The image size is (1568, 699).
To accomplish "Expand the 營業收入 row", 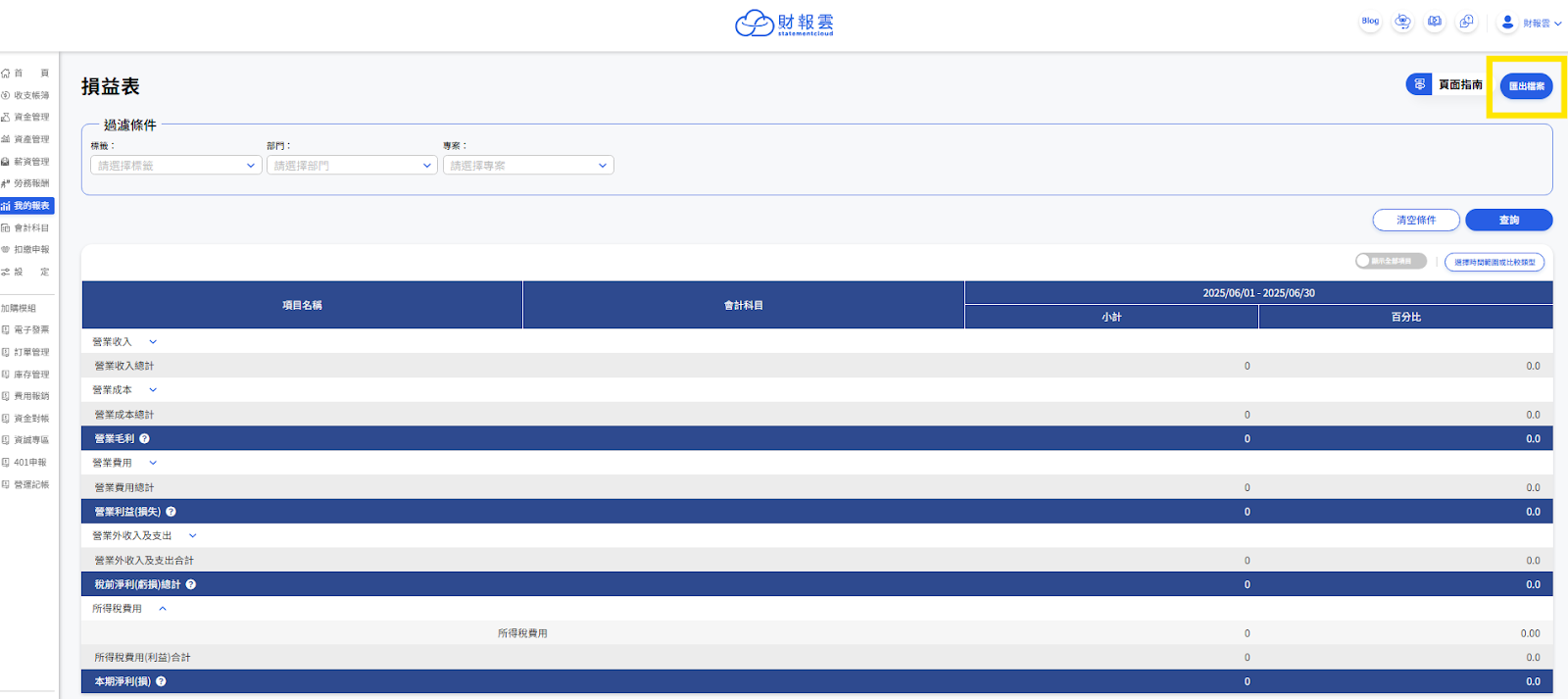I will pos(153,342).
